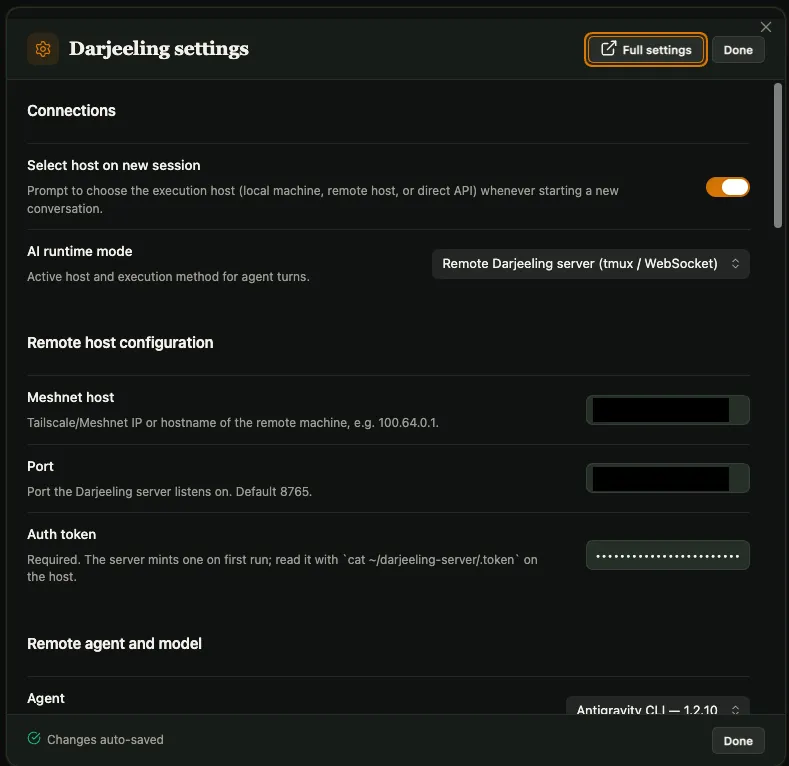Click the Auth token password field
Viewport: 789px width, 766px height.
point(667,555)
